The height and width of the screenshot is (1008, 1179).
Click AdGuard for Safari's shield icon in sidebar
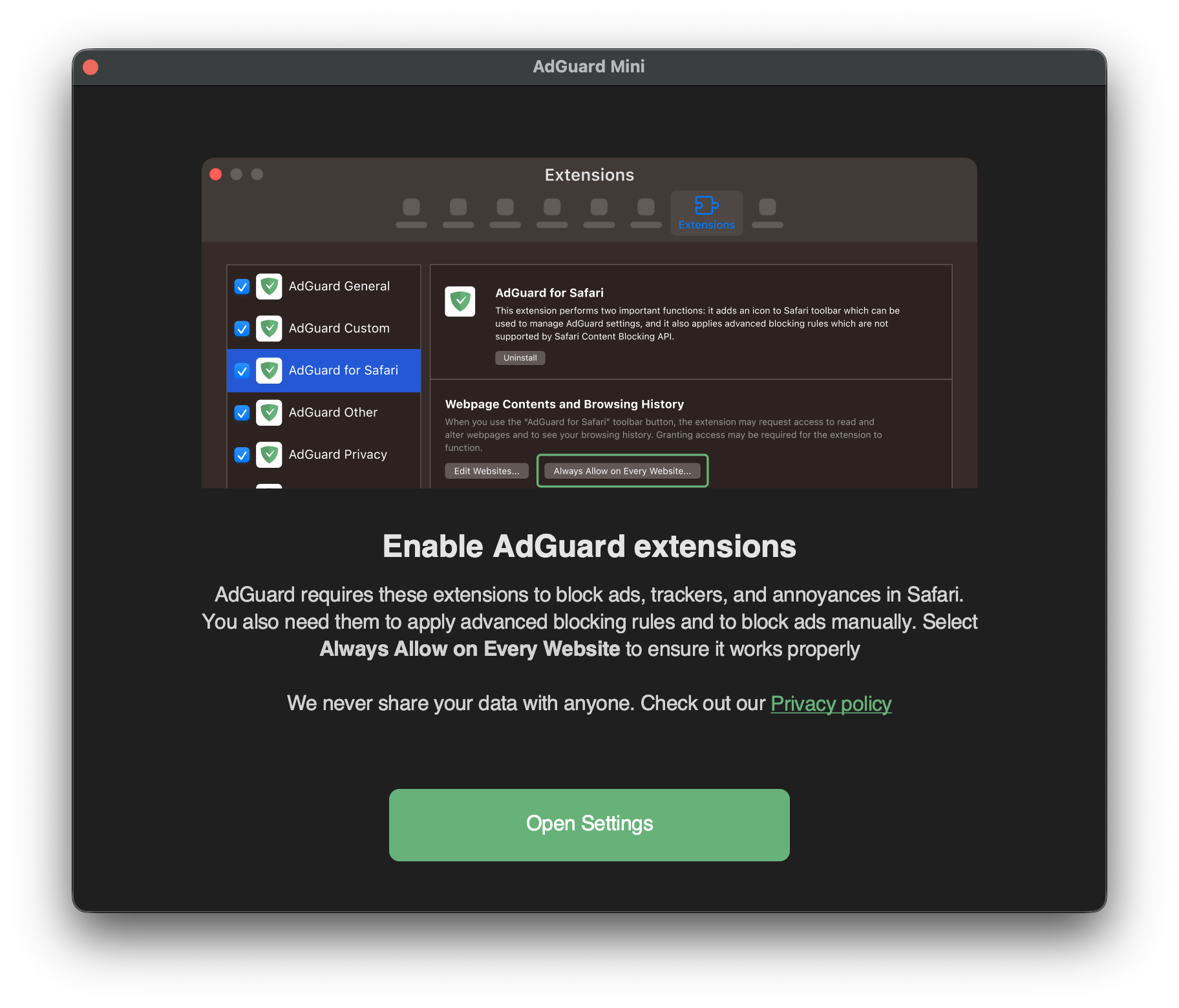(x=269, y=370)
